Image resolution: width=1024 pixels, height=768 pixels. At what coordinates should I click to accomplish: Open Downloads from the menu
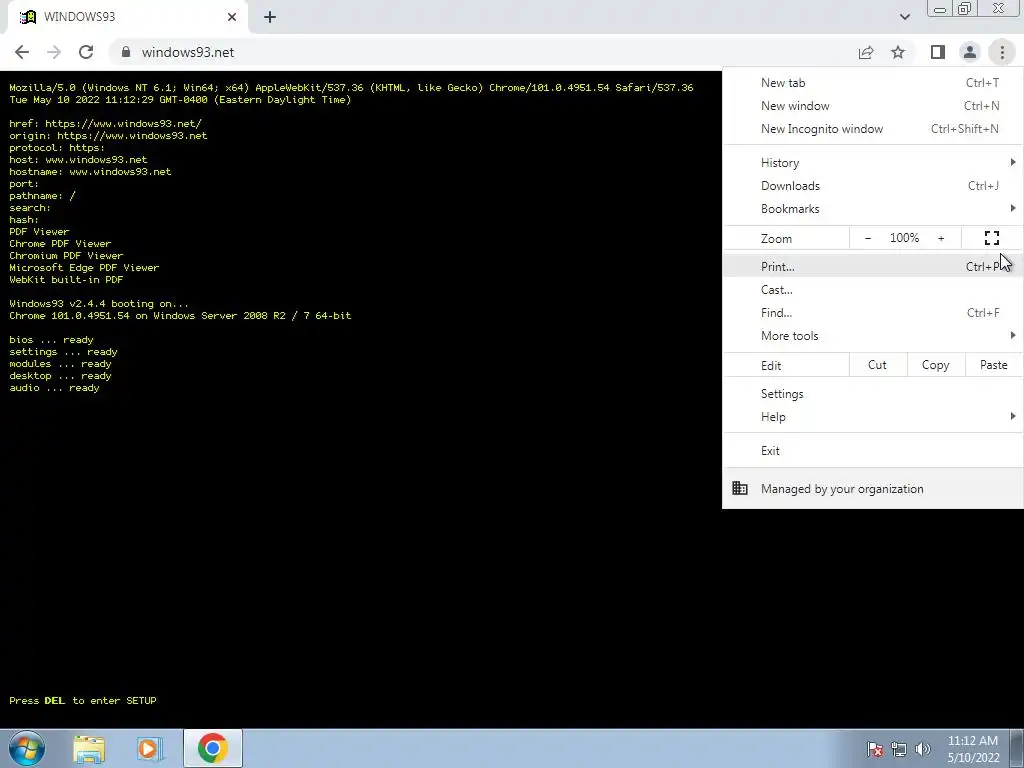(872, 185)
